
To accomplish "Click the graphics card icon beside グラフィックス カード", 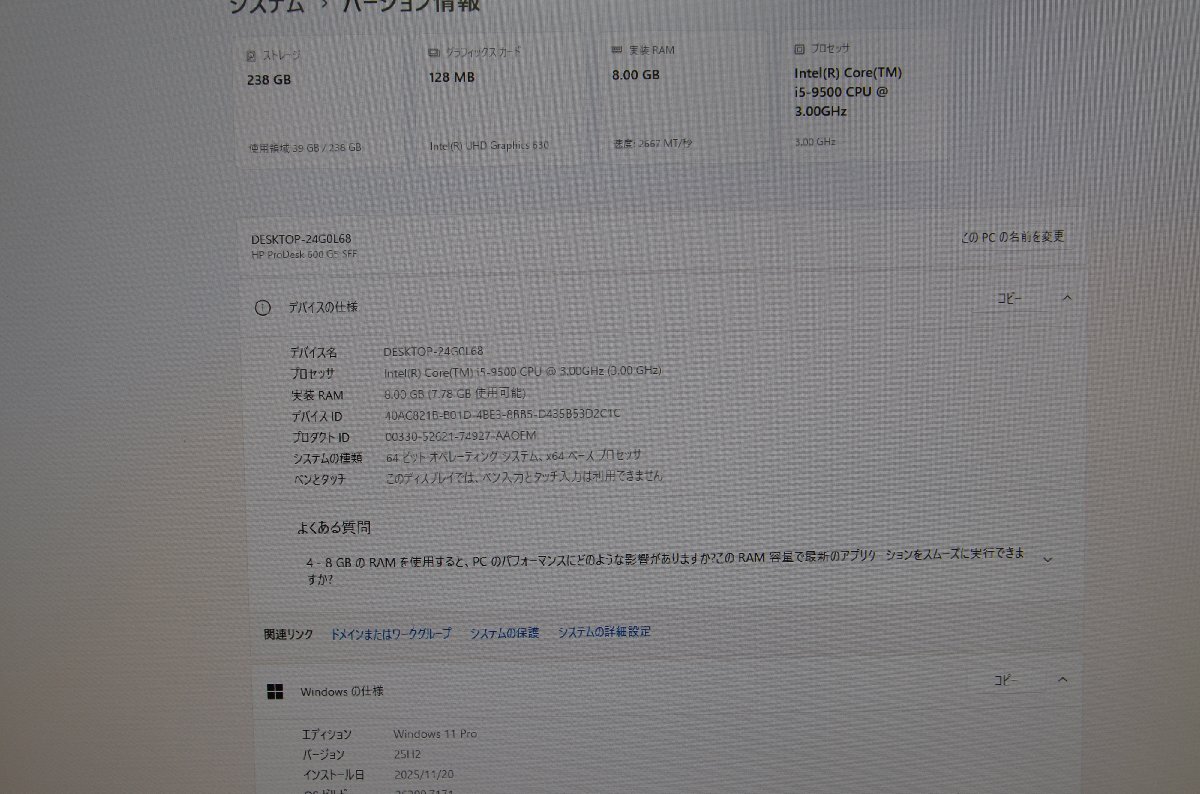I will (x=434, y=52).
